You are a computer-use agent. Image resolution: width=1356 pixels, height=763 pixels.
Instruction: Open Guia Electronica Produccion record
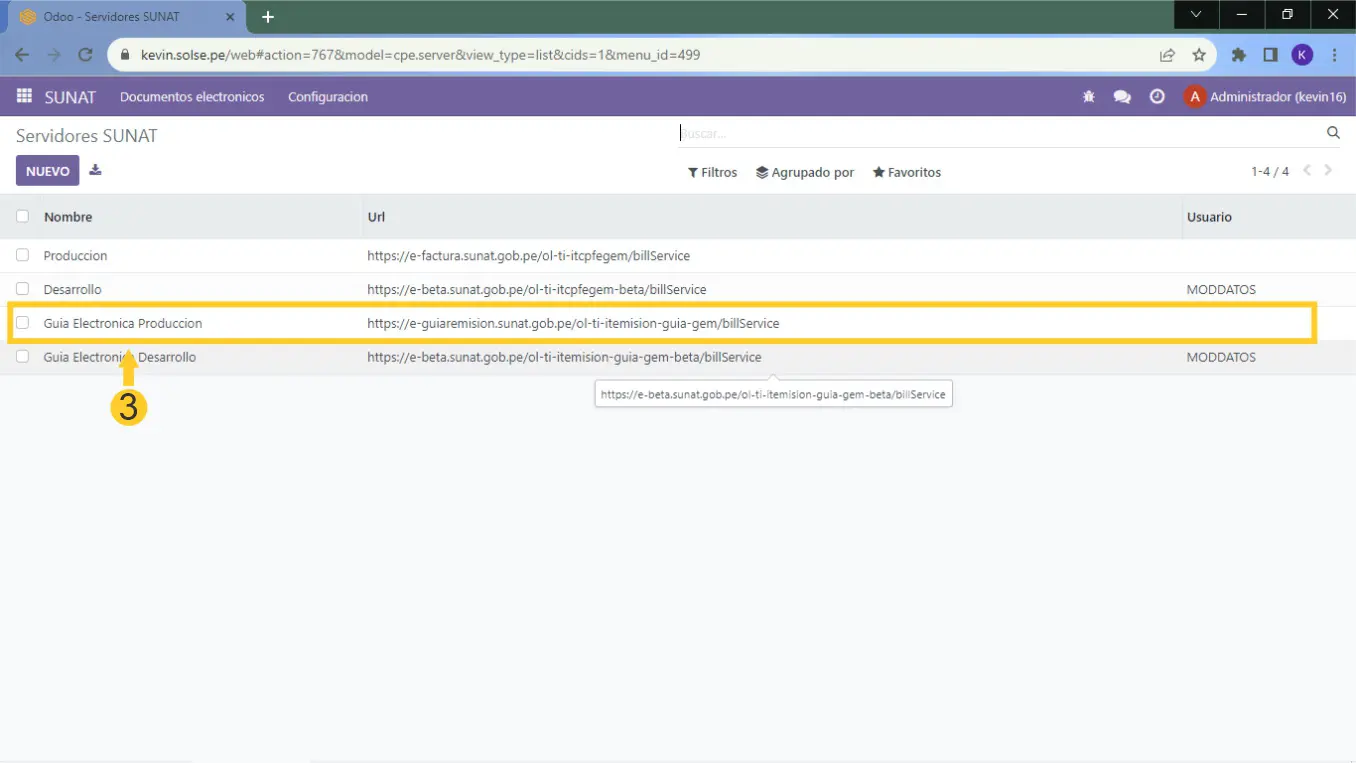pyautogui.click(x=123, y=323)
